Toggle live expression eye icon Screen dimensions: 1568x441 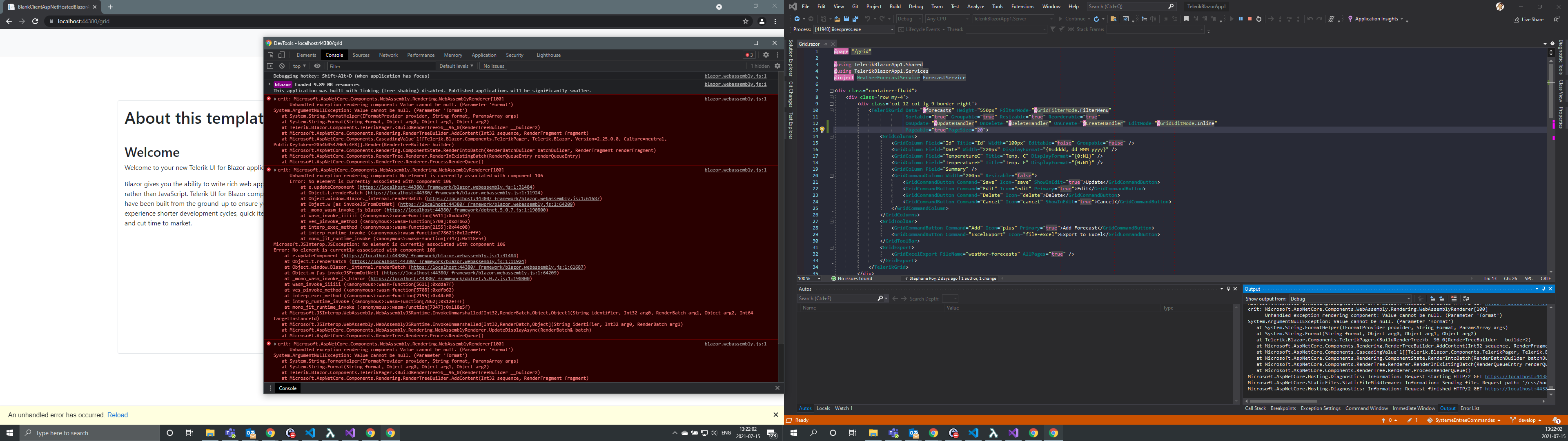[317, 66]
